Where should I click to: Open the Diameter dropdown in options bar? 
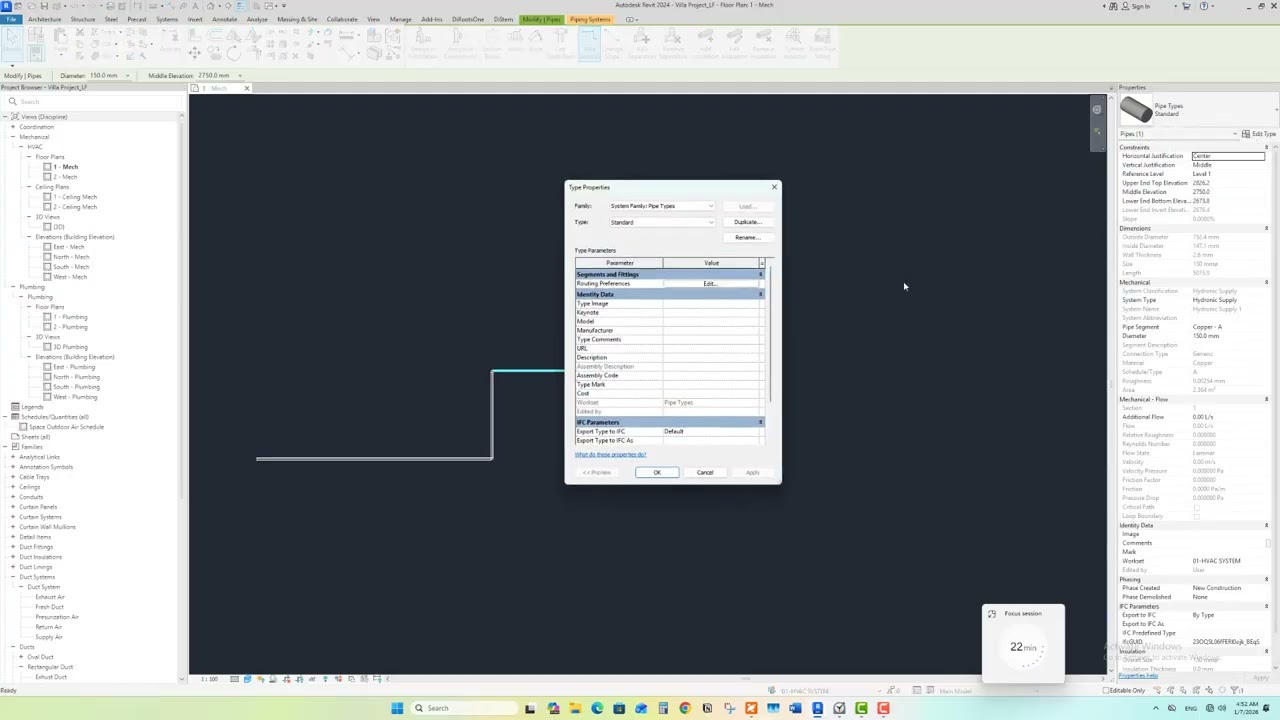pyautogui.click(x=127, y=75)
